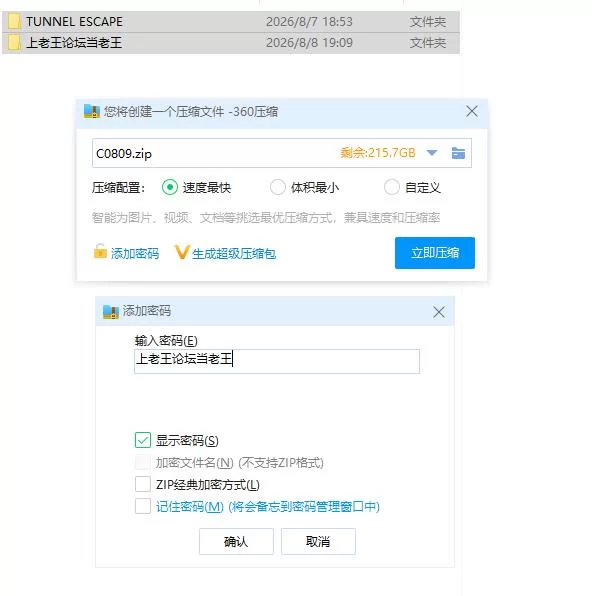Viewport: 592px width, 596px height.
Task: Open the 生成超级压缩包 link
Action: [234, 254]
